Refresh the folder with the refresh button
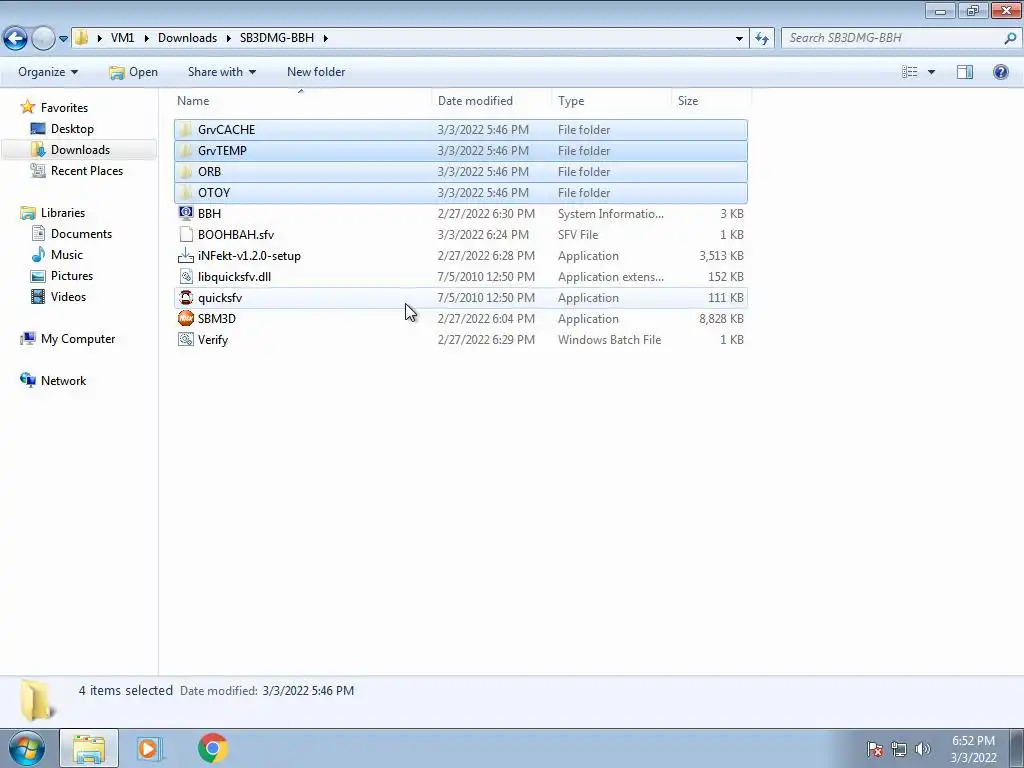This screenshot has width=1024, height=768. point(761,39)
